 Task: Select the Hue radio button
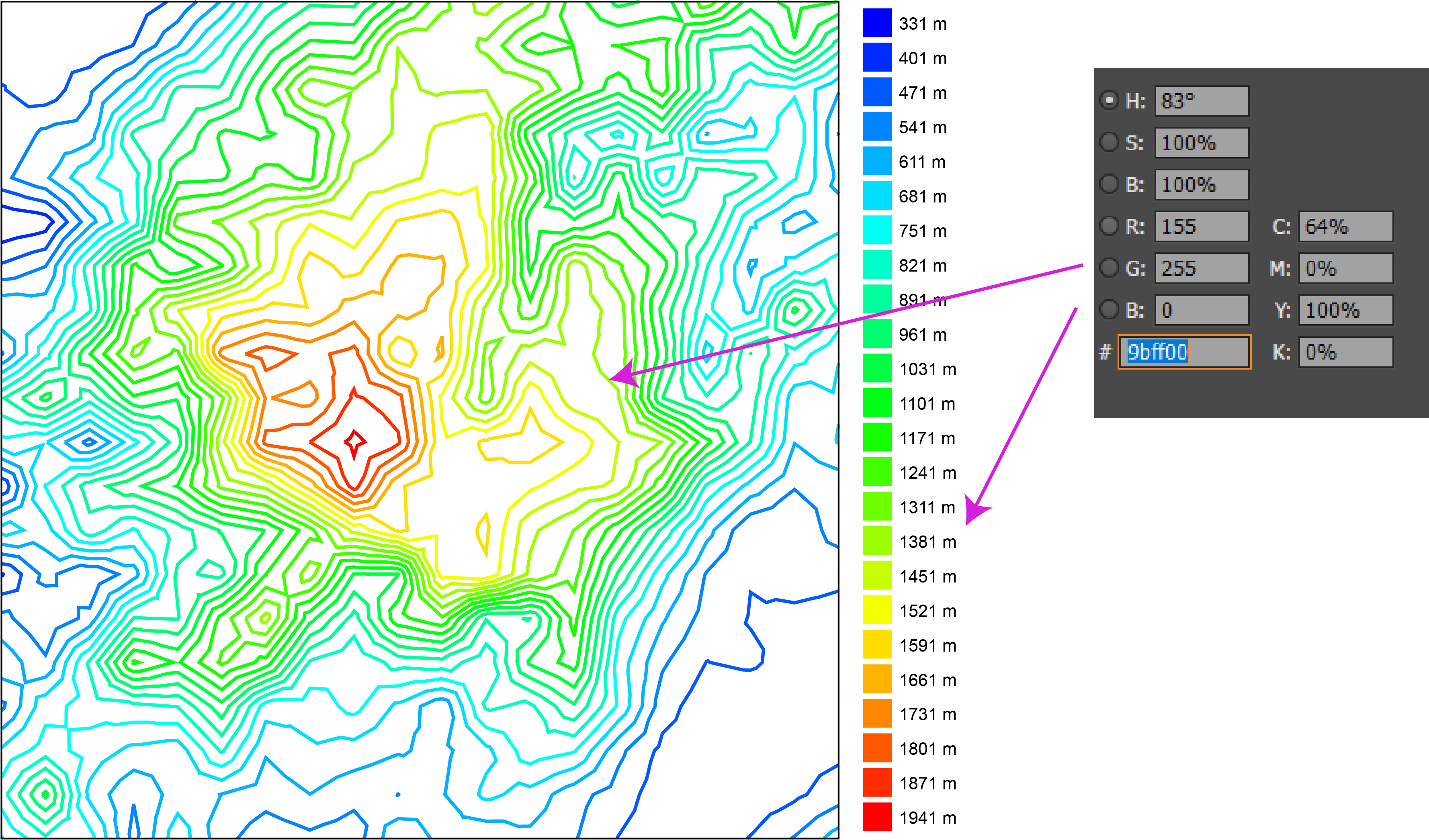point(1109,100)
